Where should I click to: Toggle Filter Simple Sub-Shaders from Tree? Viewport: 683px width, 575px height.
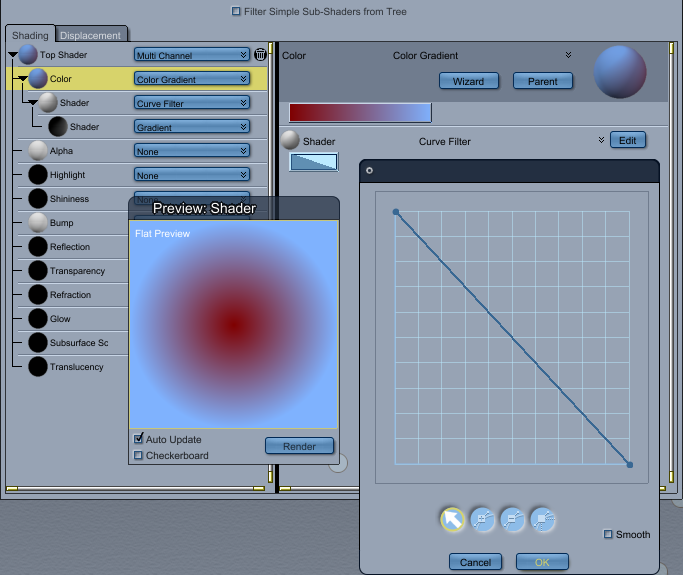click(x=236, y=11)
